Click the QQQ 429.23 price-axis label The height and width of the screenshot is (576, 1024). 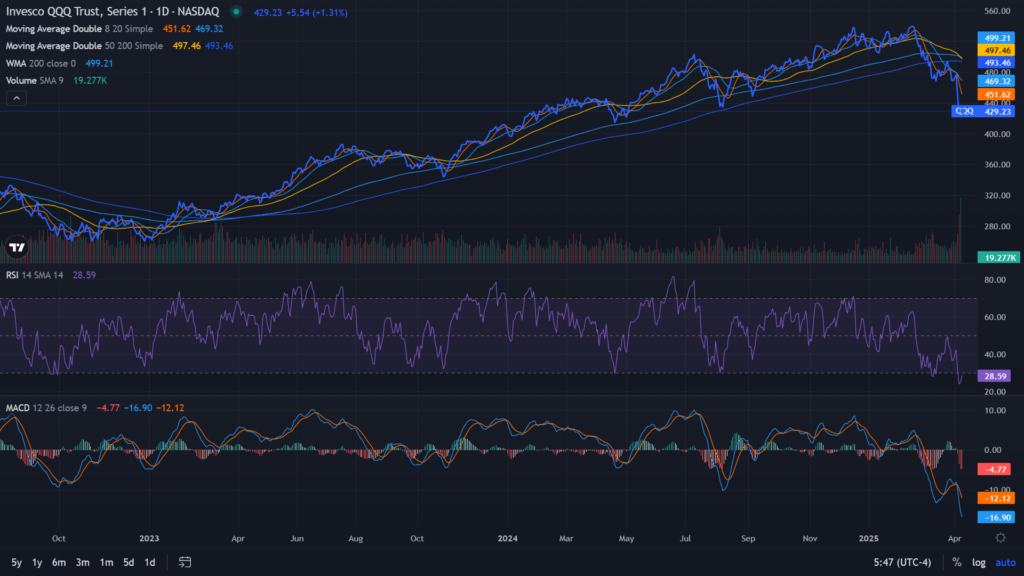coord(984,112)
